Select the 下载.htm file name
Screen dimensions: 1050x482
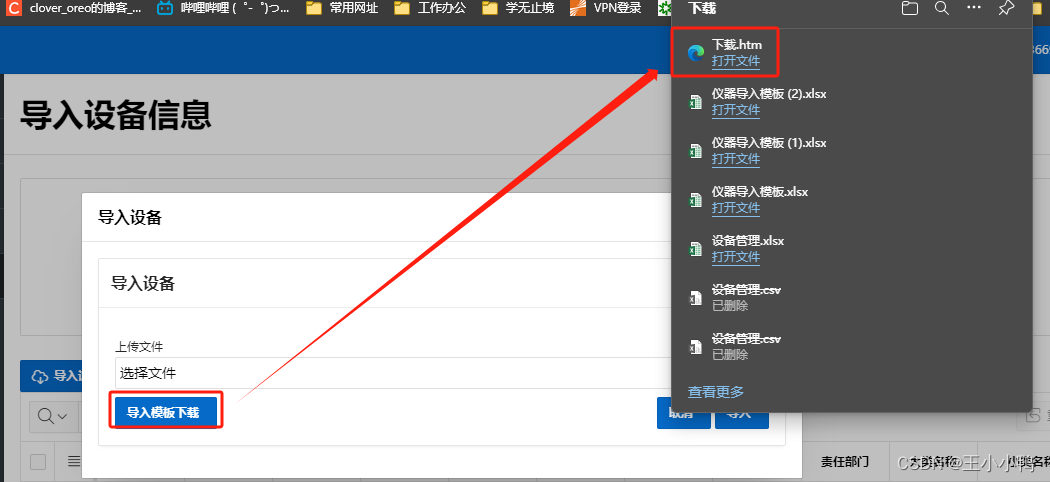pos(737,45)
